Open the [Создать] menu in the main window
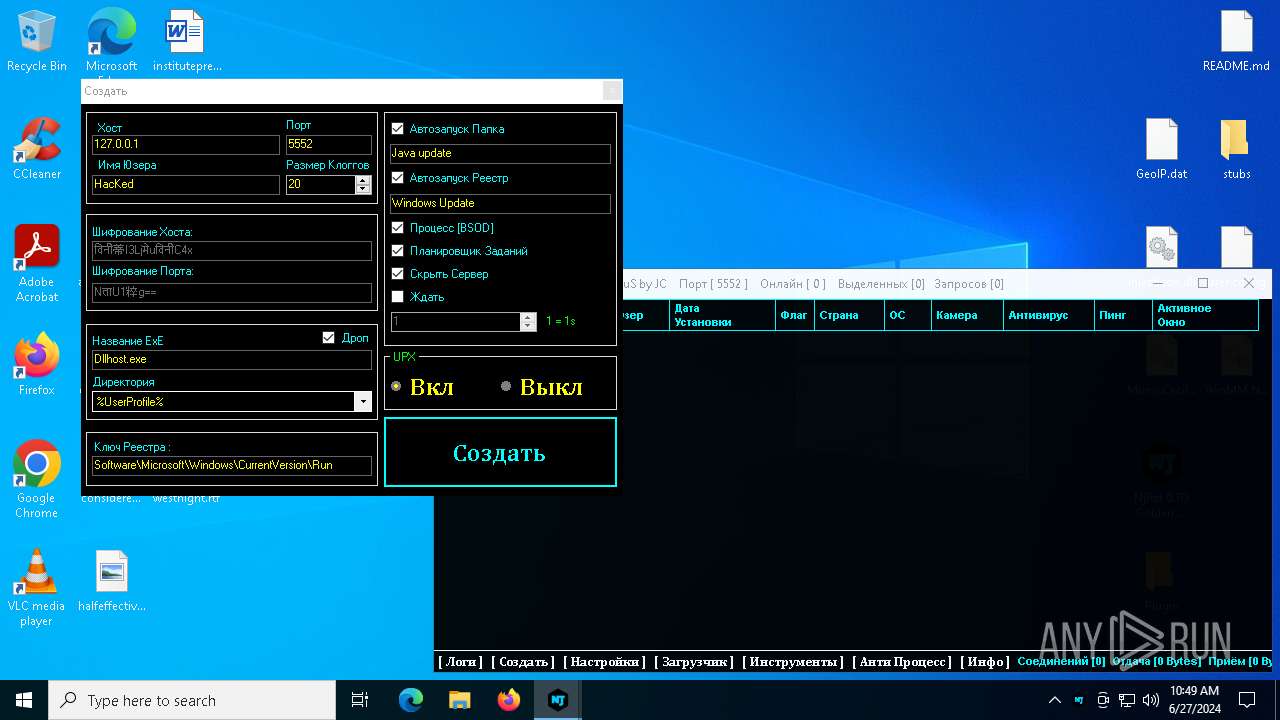 coord(523,662)
